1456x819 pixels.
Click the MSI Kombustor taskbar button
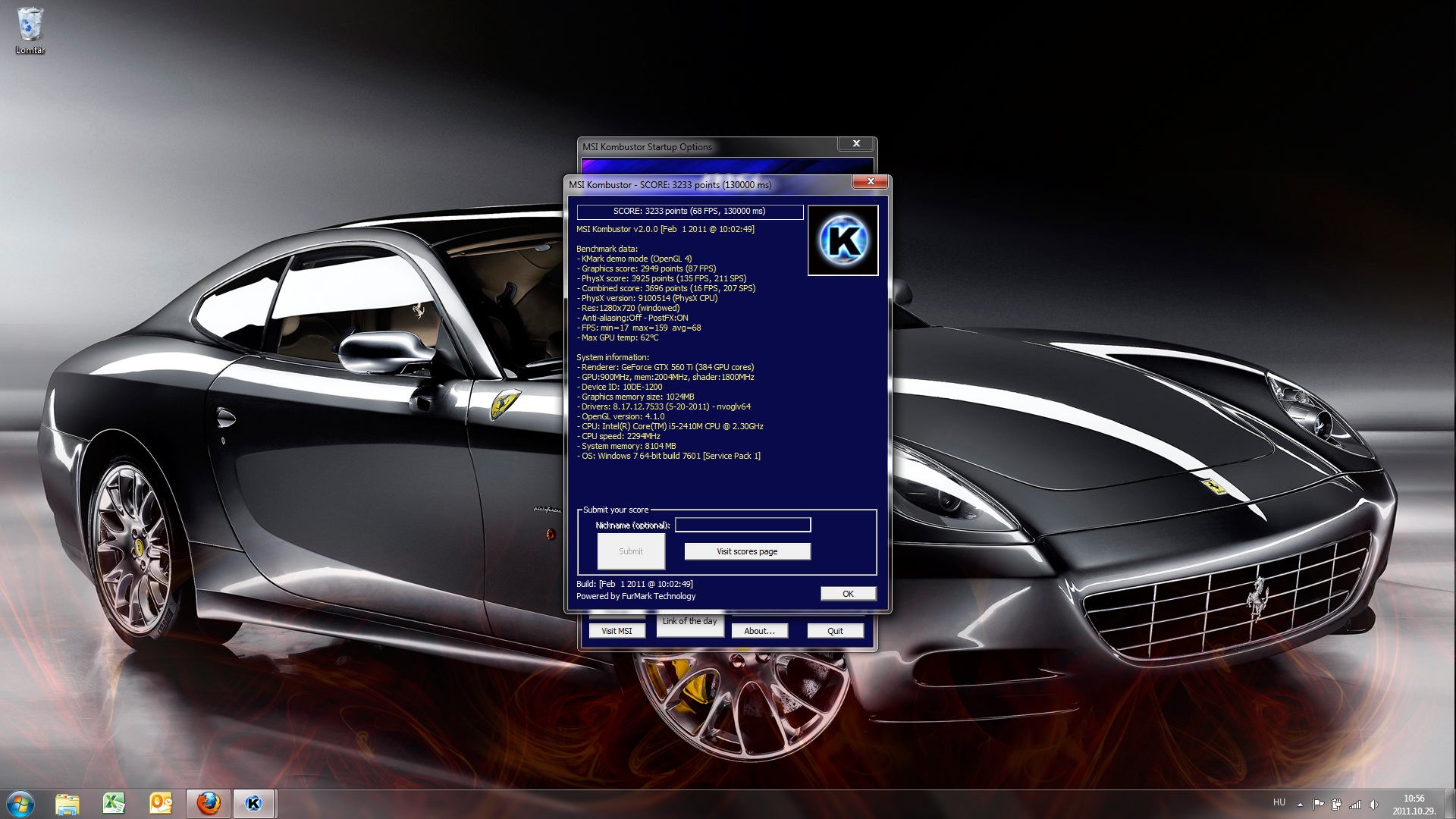[254, 804]
